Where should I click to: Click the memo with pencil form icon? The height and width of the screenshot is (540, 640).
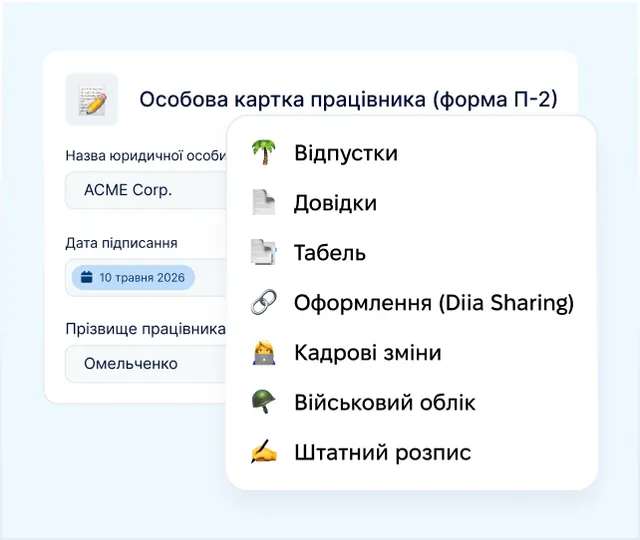92,99
